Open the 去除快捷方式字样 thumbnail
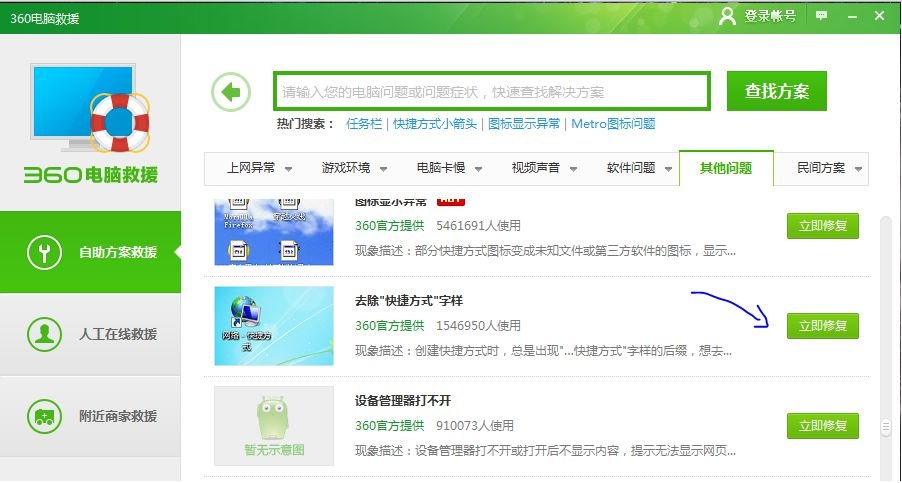The image size is (902, 483). [274, 326]
